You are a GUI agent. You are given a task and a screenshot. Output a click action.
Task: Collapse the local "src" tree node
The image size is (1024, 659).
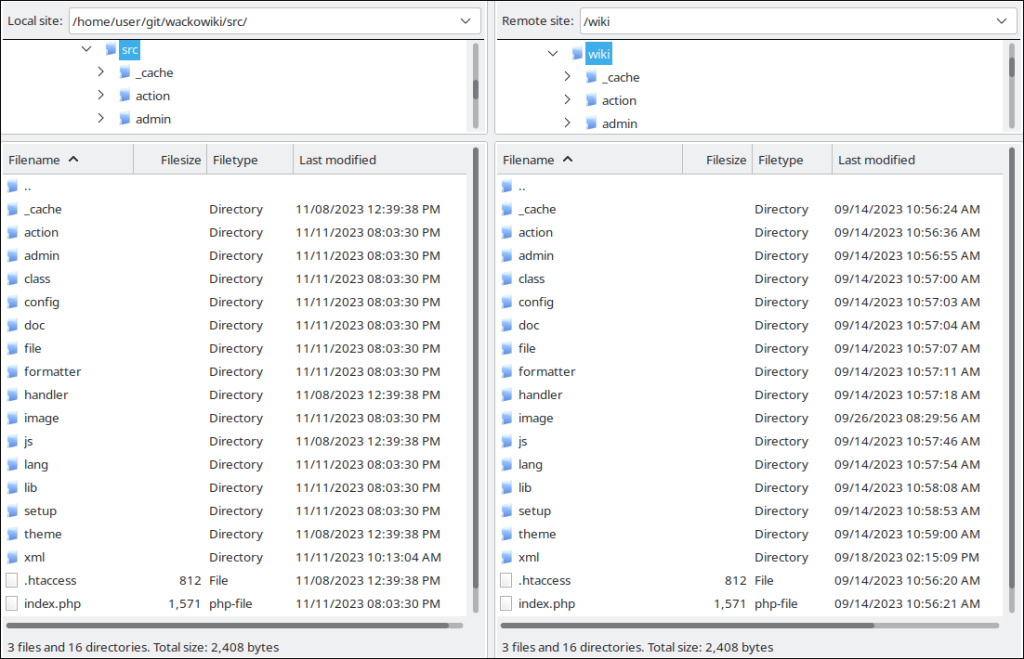[86, 48]
